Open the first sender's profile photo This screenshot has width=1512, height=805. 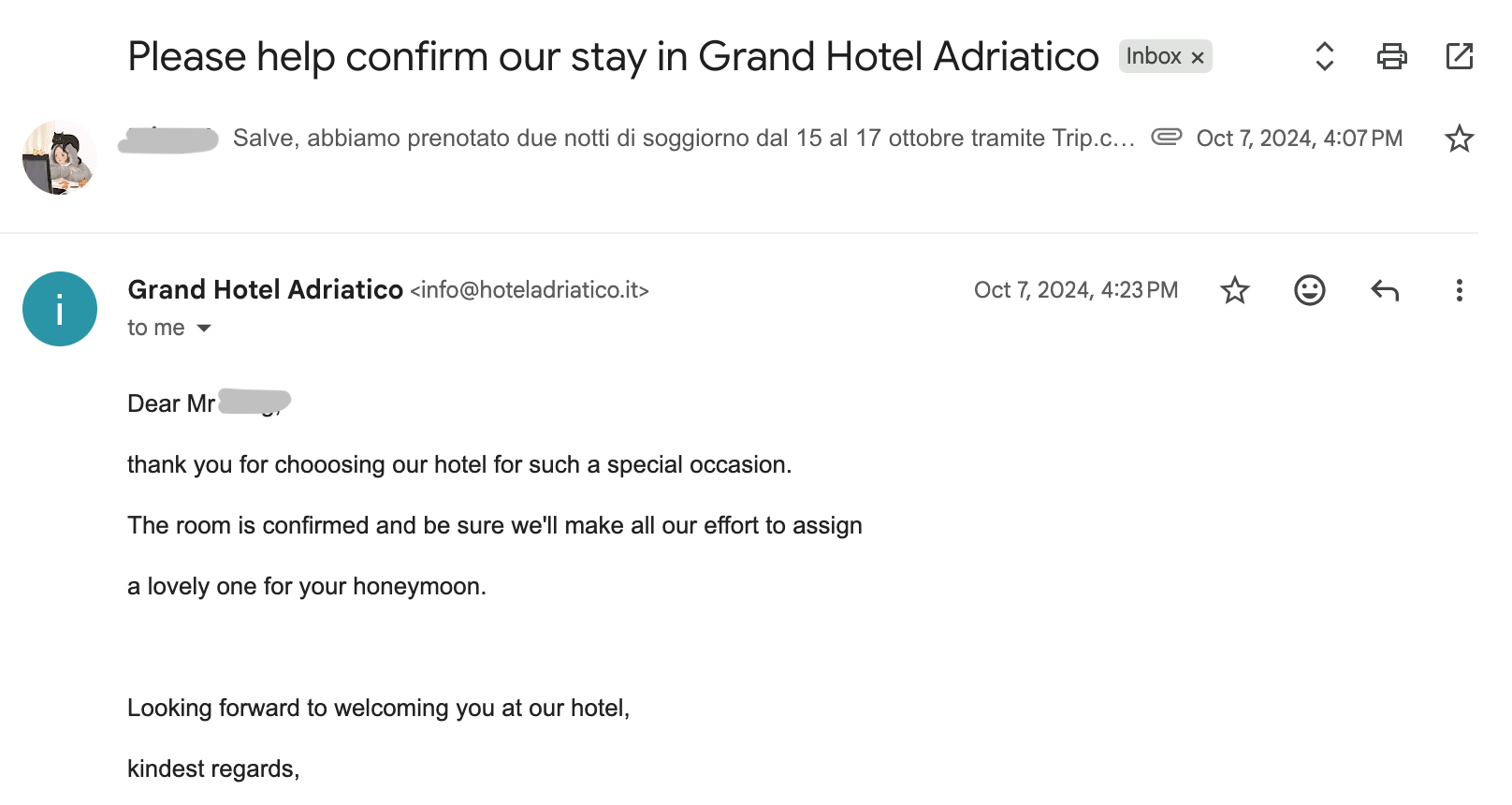59,157
